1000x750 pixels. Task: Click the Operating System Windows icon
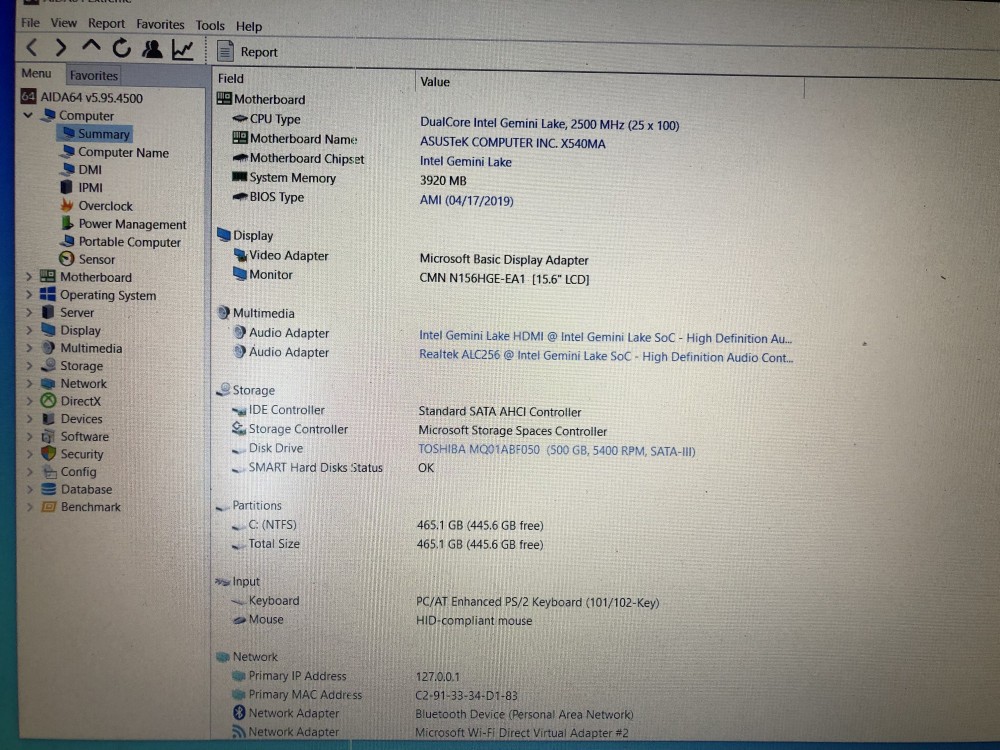[48, 295]
